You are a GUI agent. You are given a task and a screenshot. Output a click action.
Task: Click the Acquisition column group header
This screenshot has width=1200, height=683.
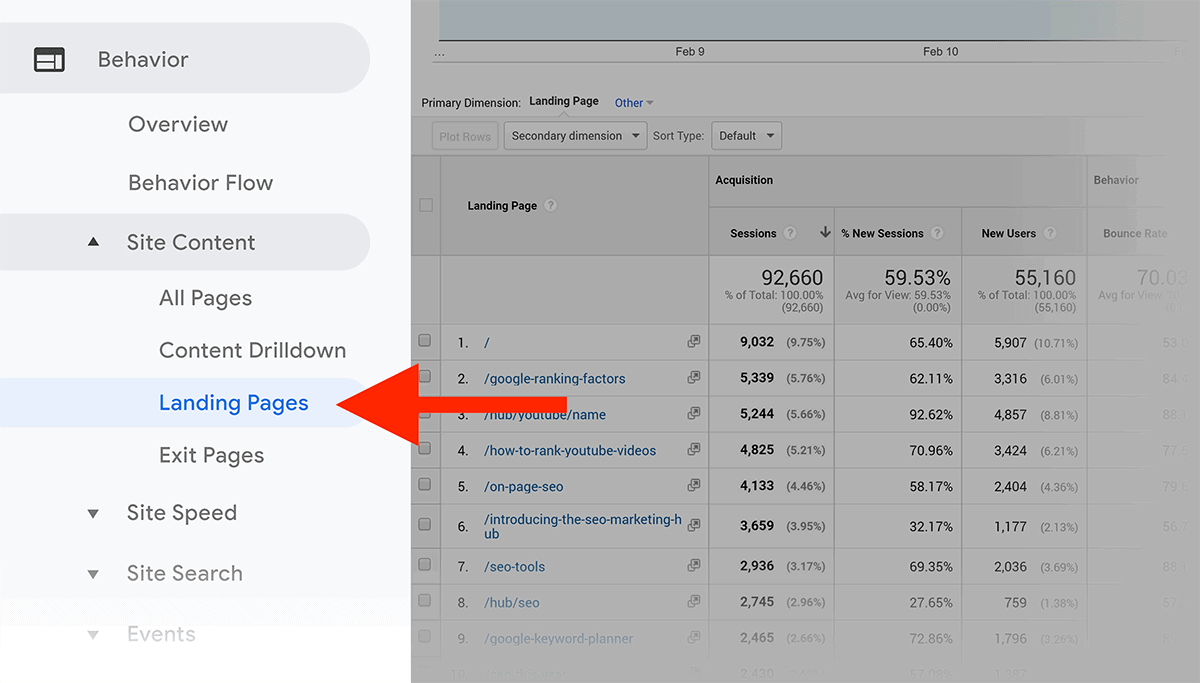(744, 181)
